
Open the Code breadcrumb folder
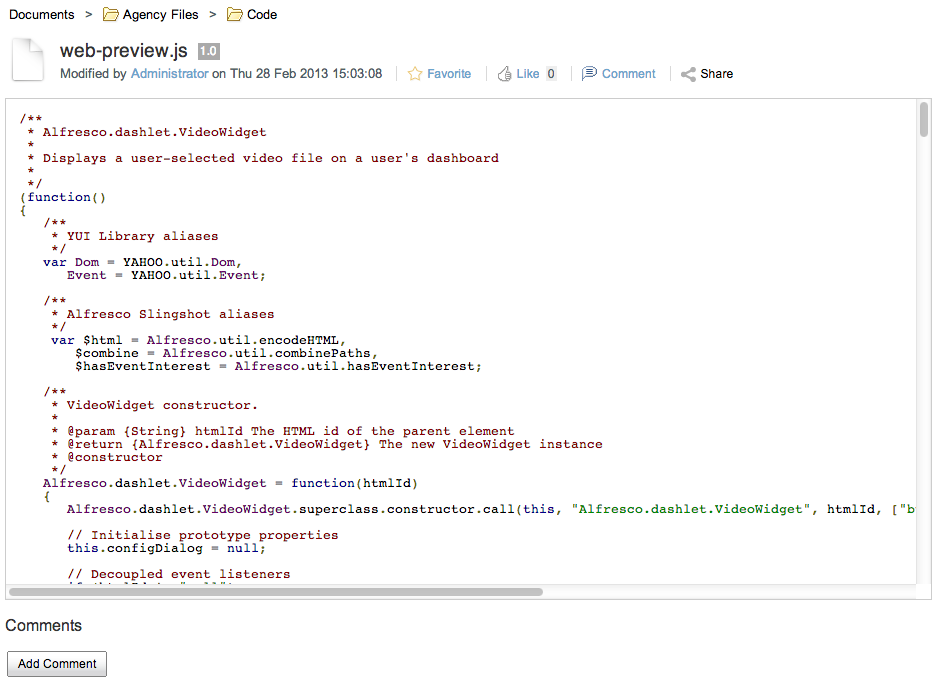click(x=262, y=14)
